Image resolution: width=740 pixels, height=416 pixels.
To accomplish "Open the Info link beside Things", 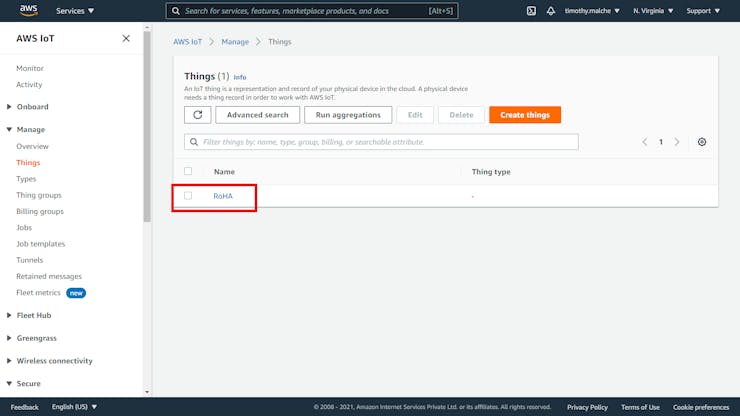I will tap(240, 77).
